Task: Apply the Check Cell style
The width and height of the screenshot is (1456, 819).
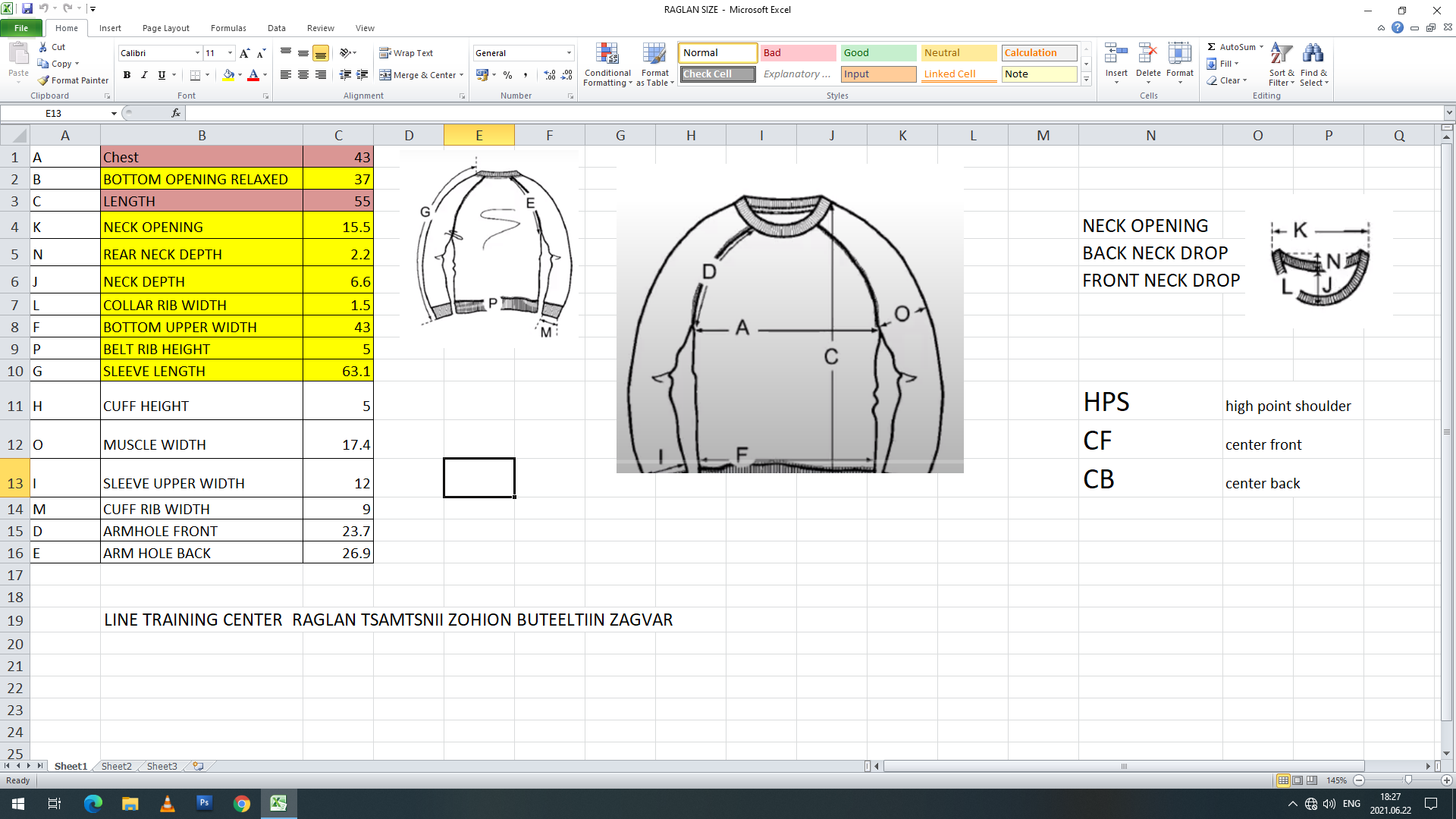Action: (717, 74)
